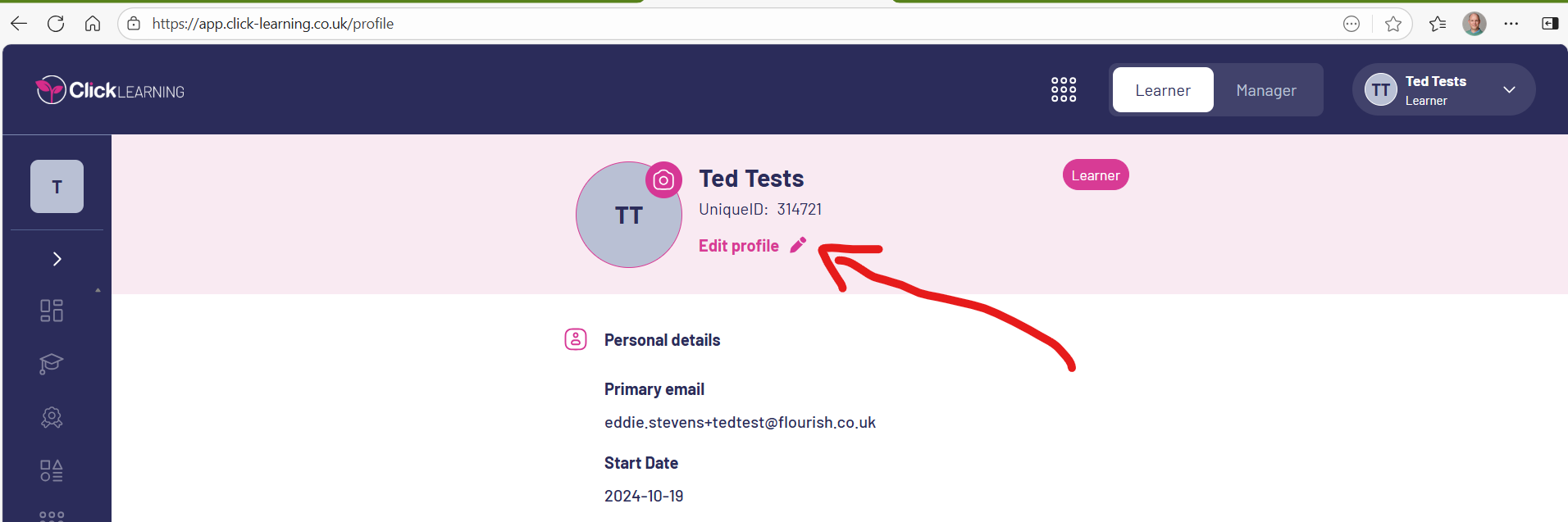This screenshot has height=522, width=1568.
Task: Click the Edit profile link
Action: (x=738, y=246)
